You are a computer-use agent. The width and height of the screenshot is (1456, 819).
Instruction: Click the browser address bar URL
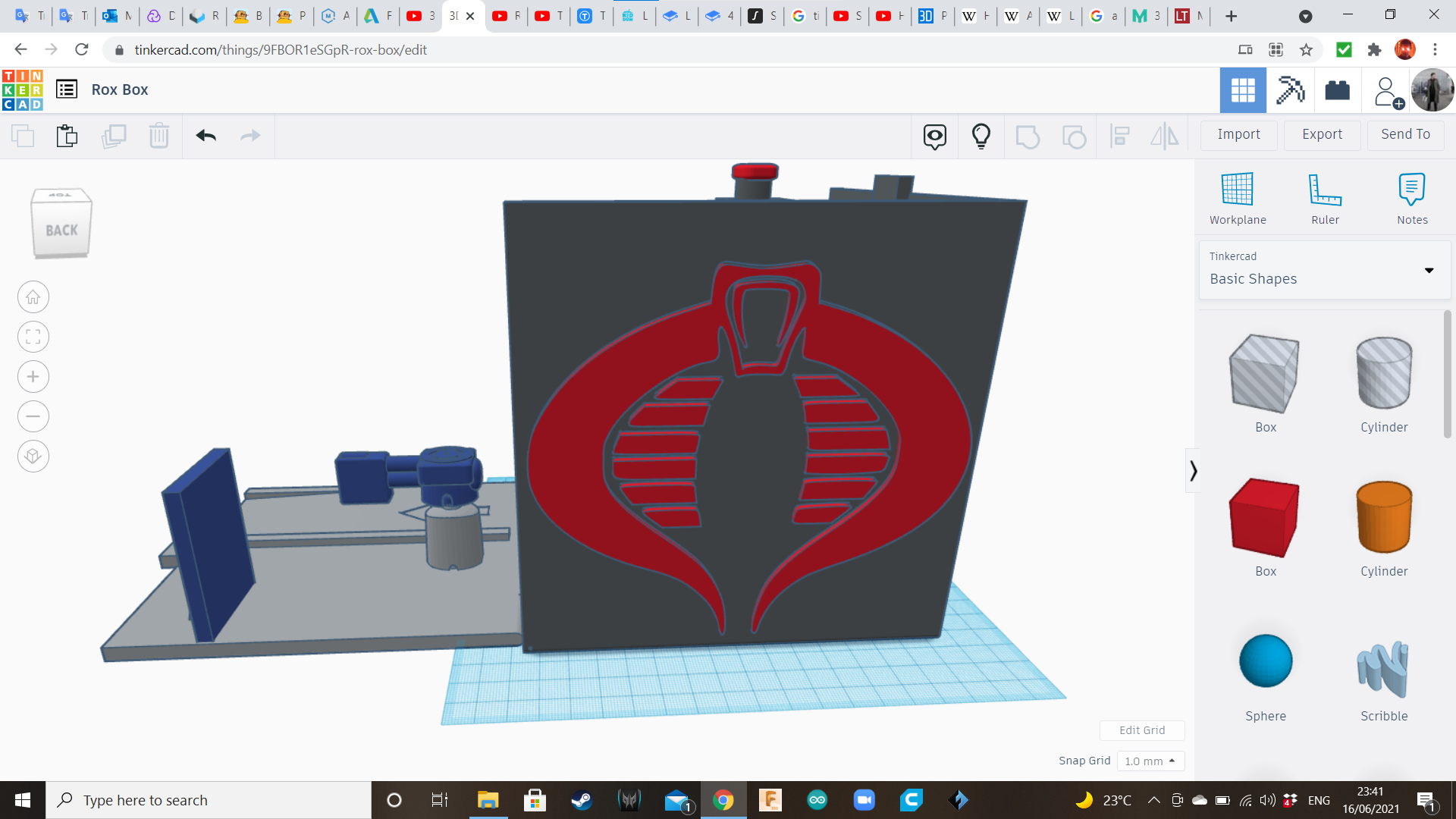[281, 50]
